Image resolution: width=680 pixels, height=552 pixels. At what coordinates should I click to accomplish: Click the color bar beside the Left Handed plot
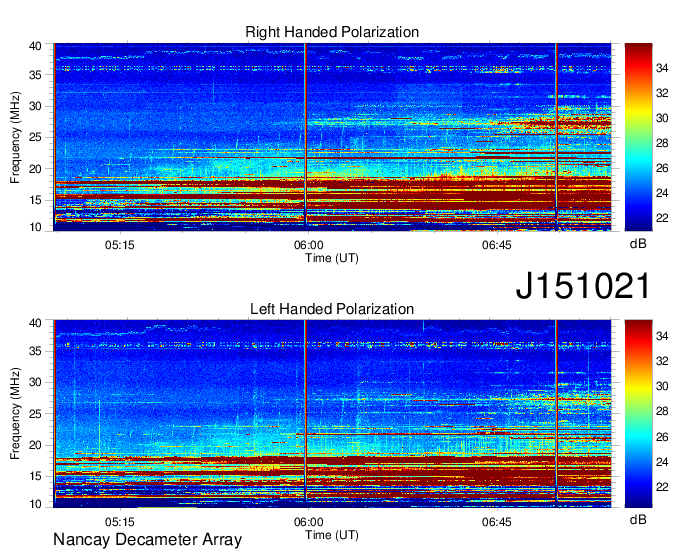click(638, 414)
